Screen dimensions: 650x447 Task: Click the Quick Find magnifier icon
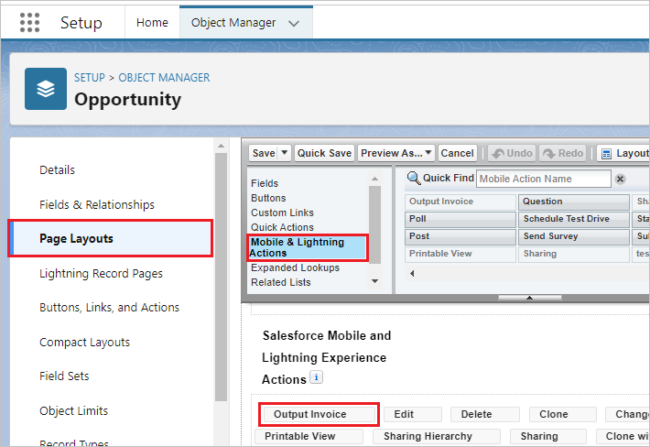tap(412, 179)
